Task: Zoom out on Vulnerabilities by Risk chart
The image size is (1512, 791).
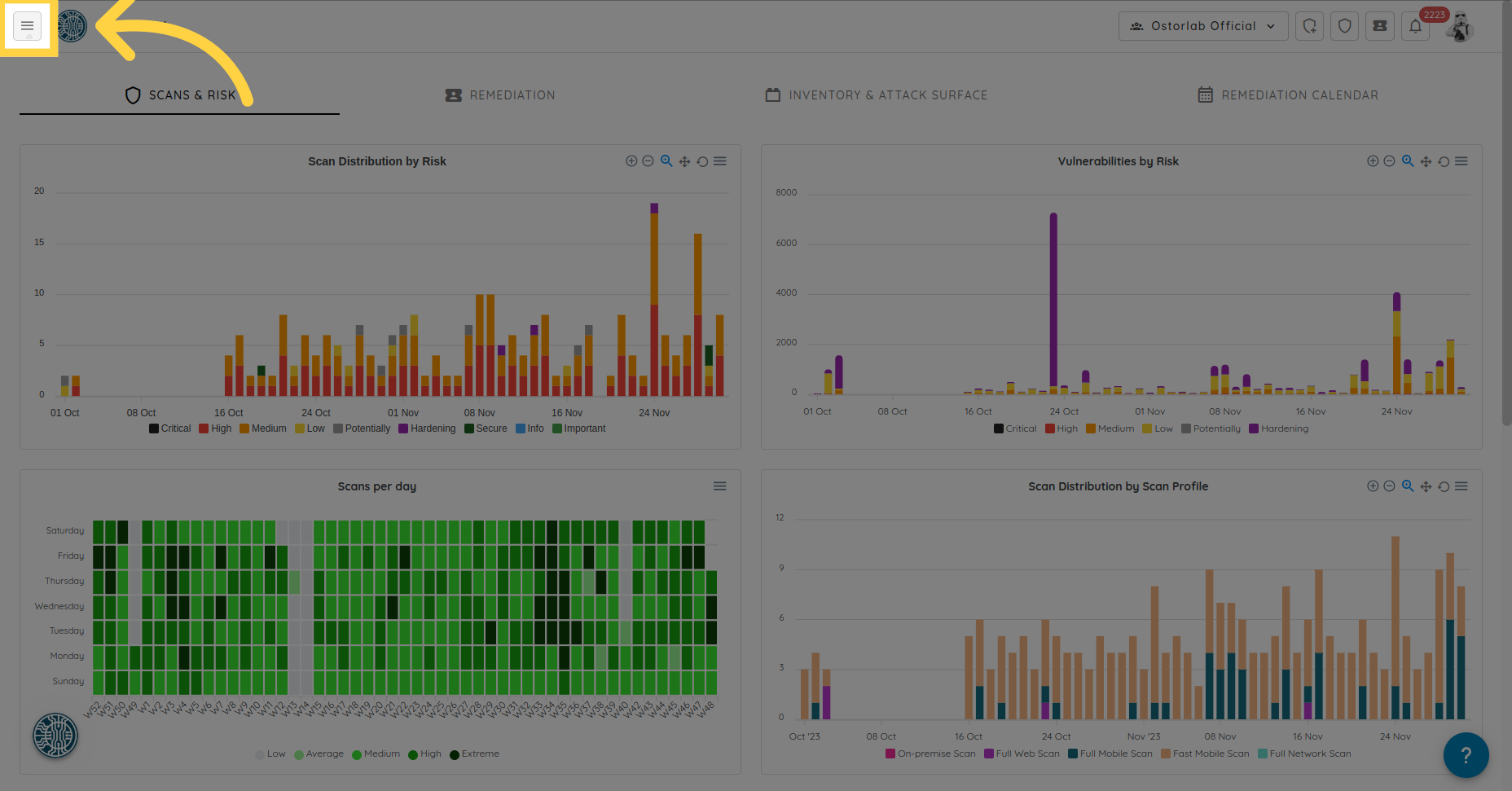Action: click(1390, 161)
